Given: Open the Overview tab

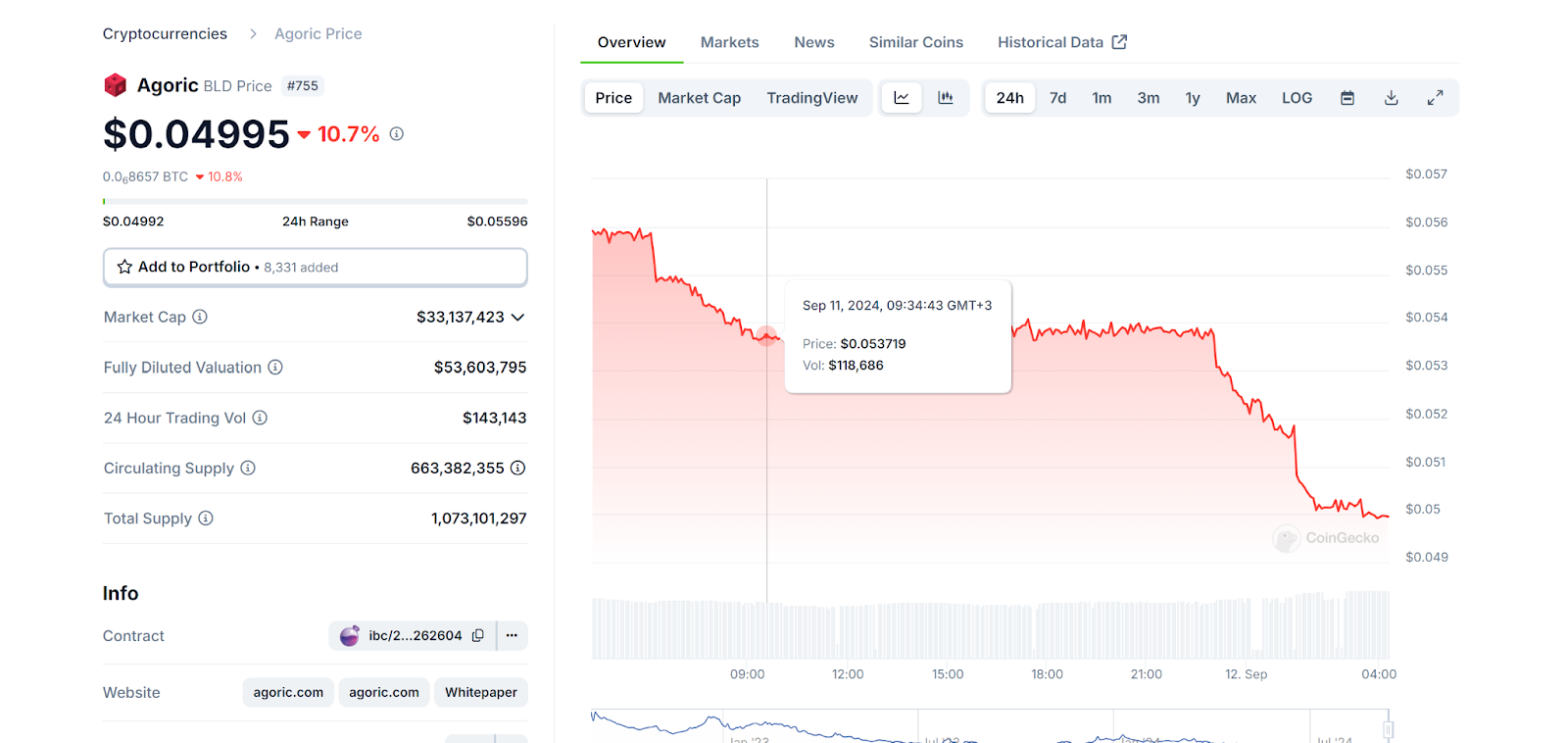Looking at the screenshot, I should point(631,42).
